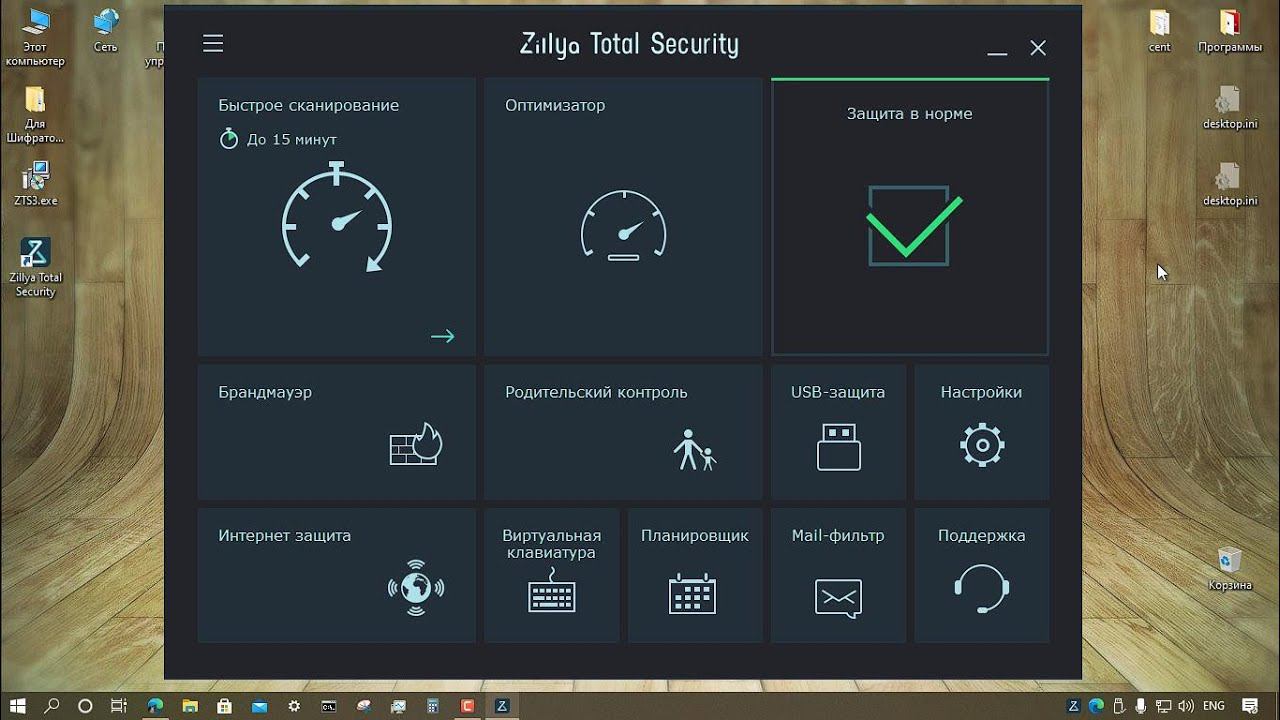Click the Интернет защита tile label
Viewport: 1280px width, 720px height.
[285, 536]
